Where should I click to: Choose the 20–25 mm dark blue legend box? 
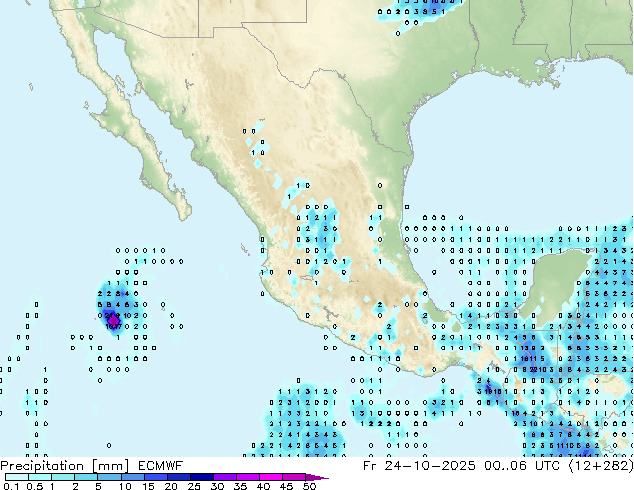(179, 477)
